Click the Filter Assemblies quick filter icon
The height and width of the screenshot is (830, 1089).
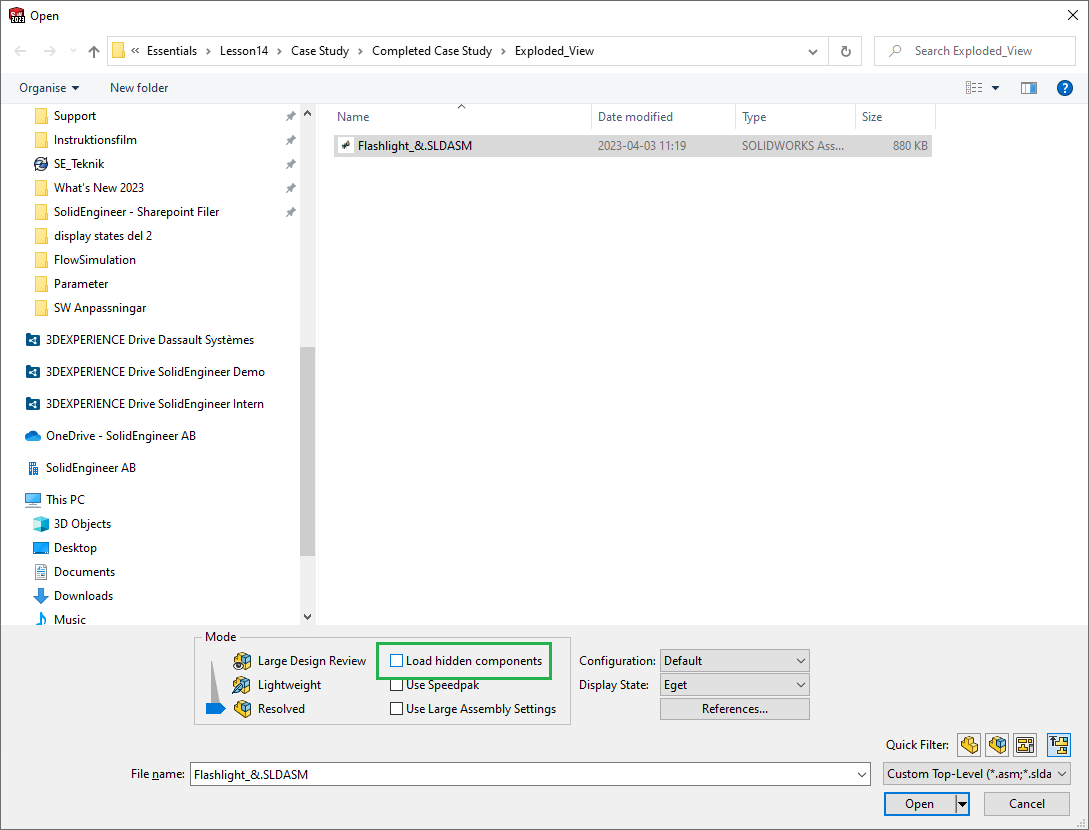pos(997,745)
